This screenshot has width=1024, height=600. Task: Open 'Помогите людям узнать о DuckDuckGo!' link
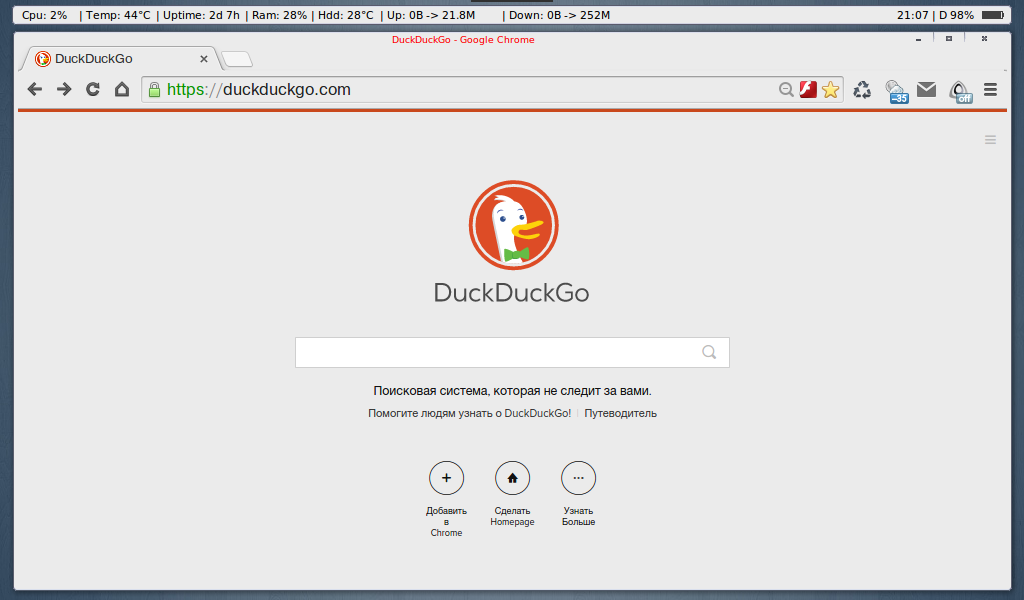(470, 413)
